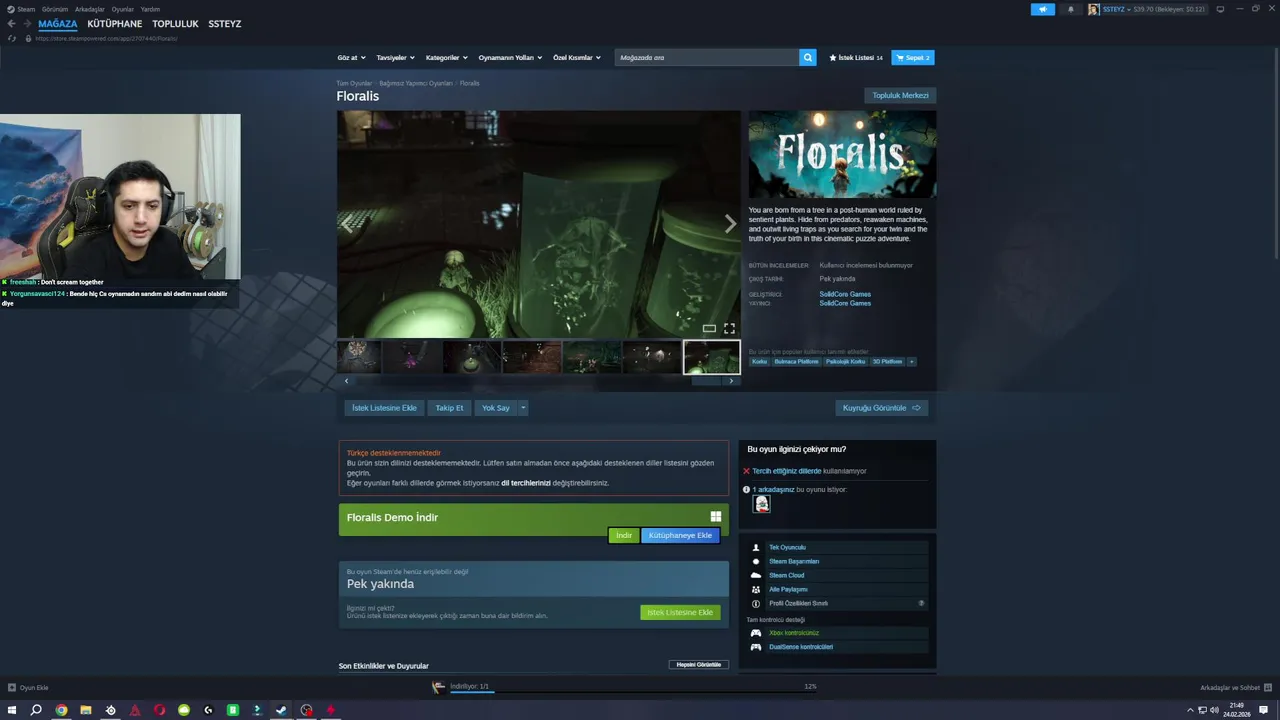
Task: Click the Bulmaca Platform tag
Action: click(x=796, y=362)
